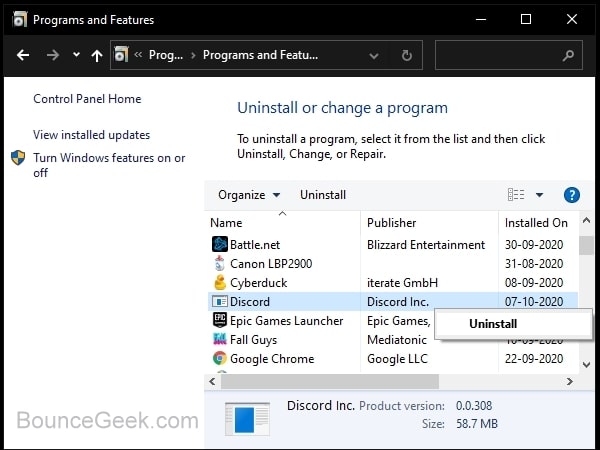
Task: Open Control Panel Home link
Action: [87, 99]
